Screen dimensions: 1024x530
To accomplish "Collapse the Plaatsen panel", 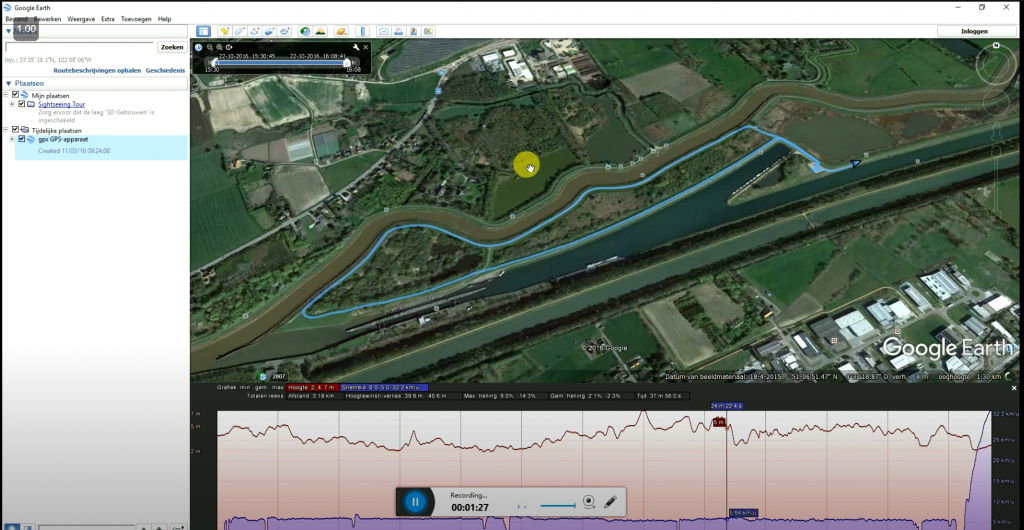I will 8,84.
